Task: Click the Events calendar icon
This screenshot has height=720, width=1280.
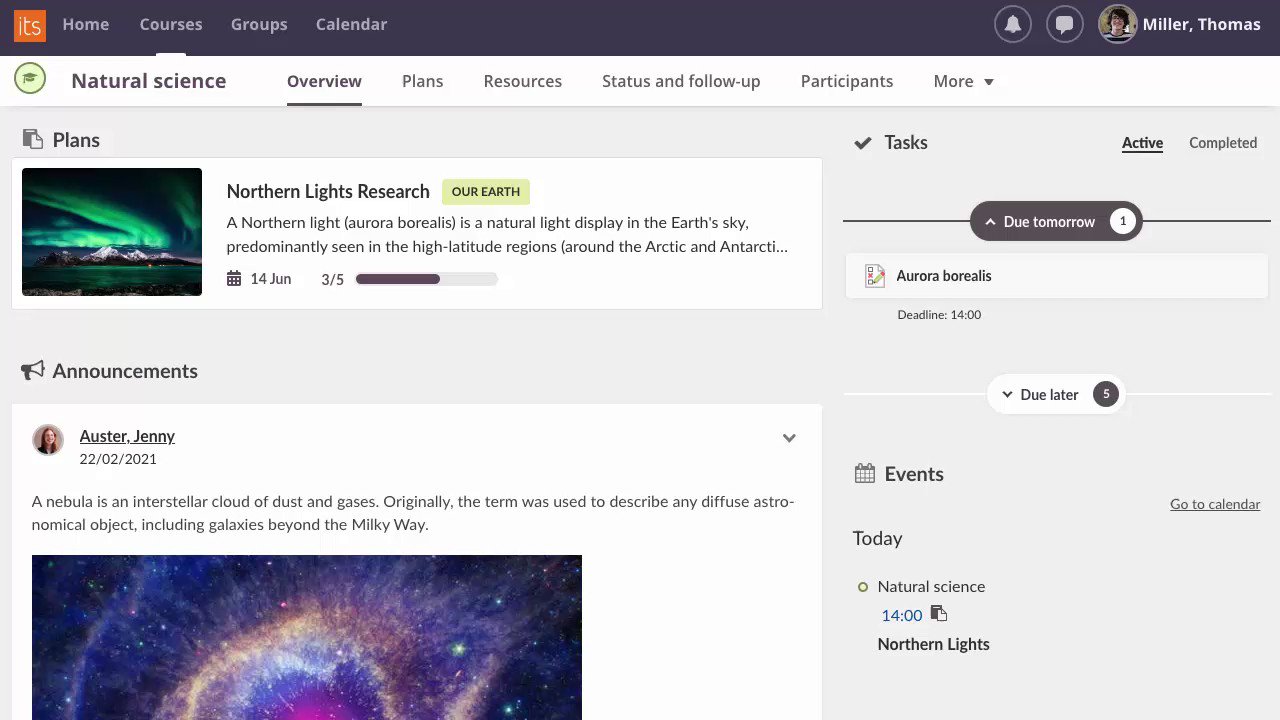Action: (863, 473)
